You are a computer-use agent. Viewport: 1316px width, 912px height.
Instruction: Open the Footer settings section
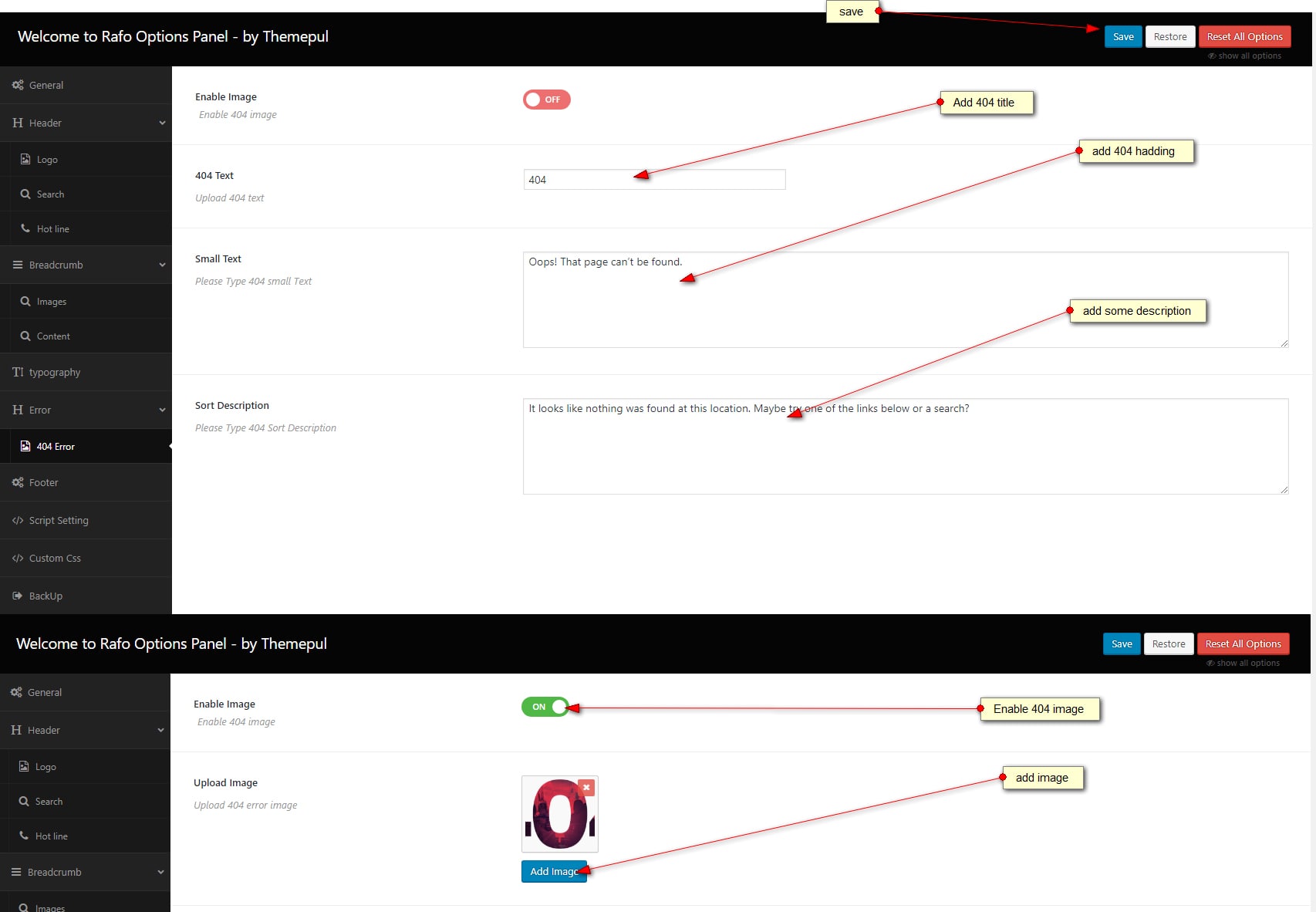[86, 482]
